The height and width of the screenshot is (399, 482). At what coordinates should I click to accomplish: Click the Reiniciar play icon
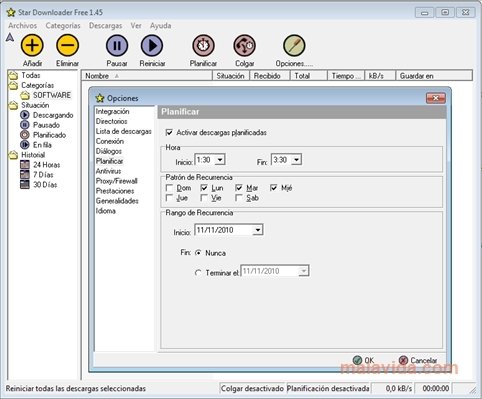tap(152, 45)
